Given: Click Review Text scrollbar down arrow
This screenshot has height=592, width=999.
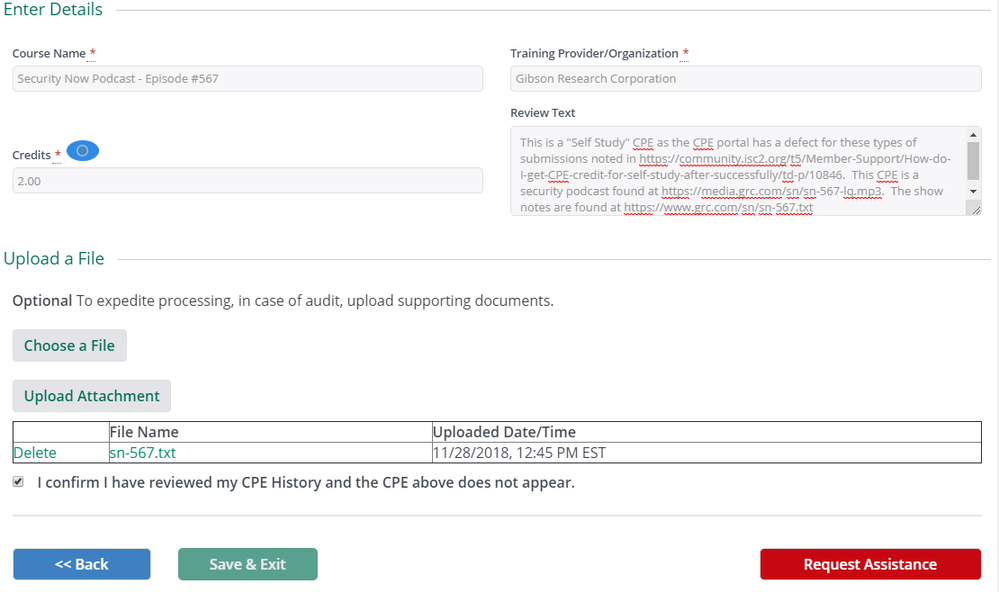Looking at the screenshot, I should click(974, 191).
